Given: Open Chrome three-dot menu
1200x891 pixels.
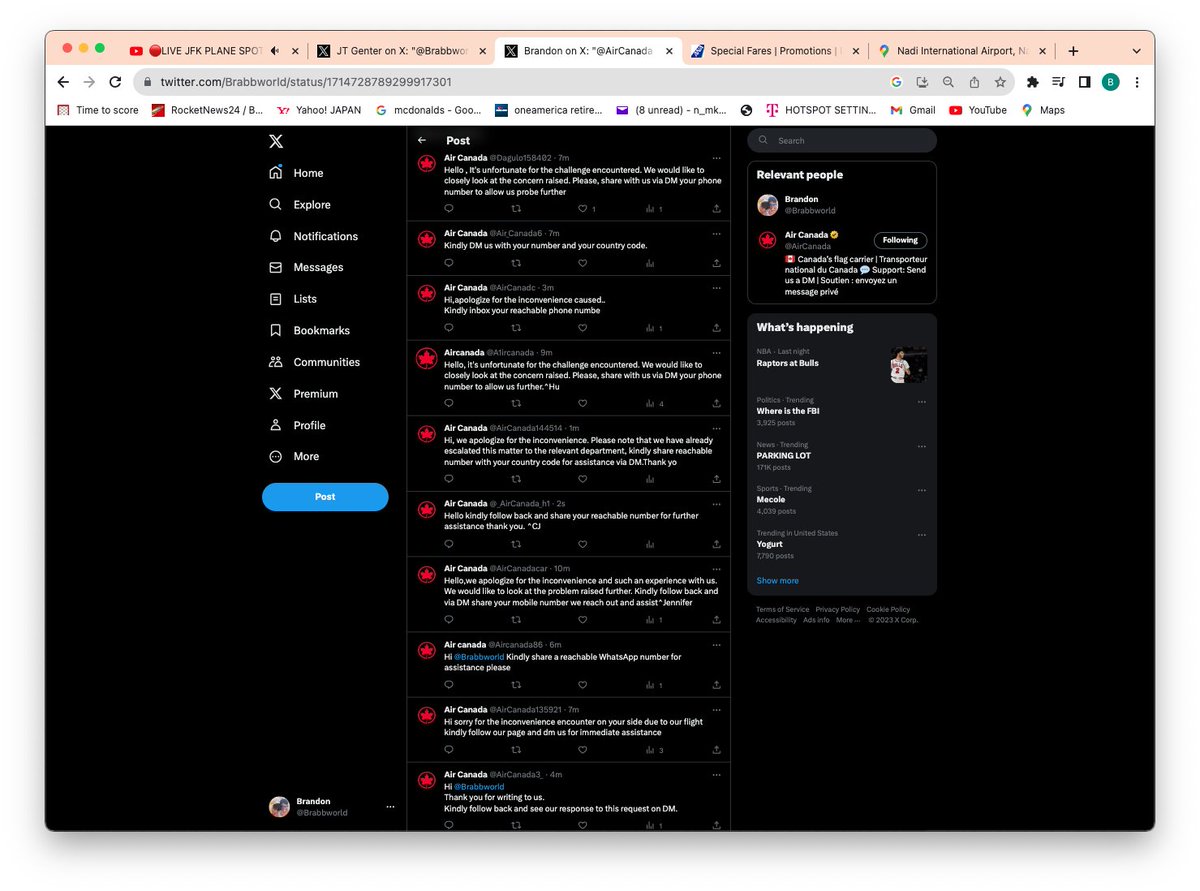Looking at the screenshot, I should click(x=1137, y=82).
